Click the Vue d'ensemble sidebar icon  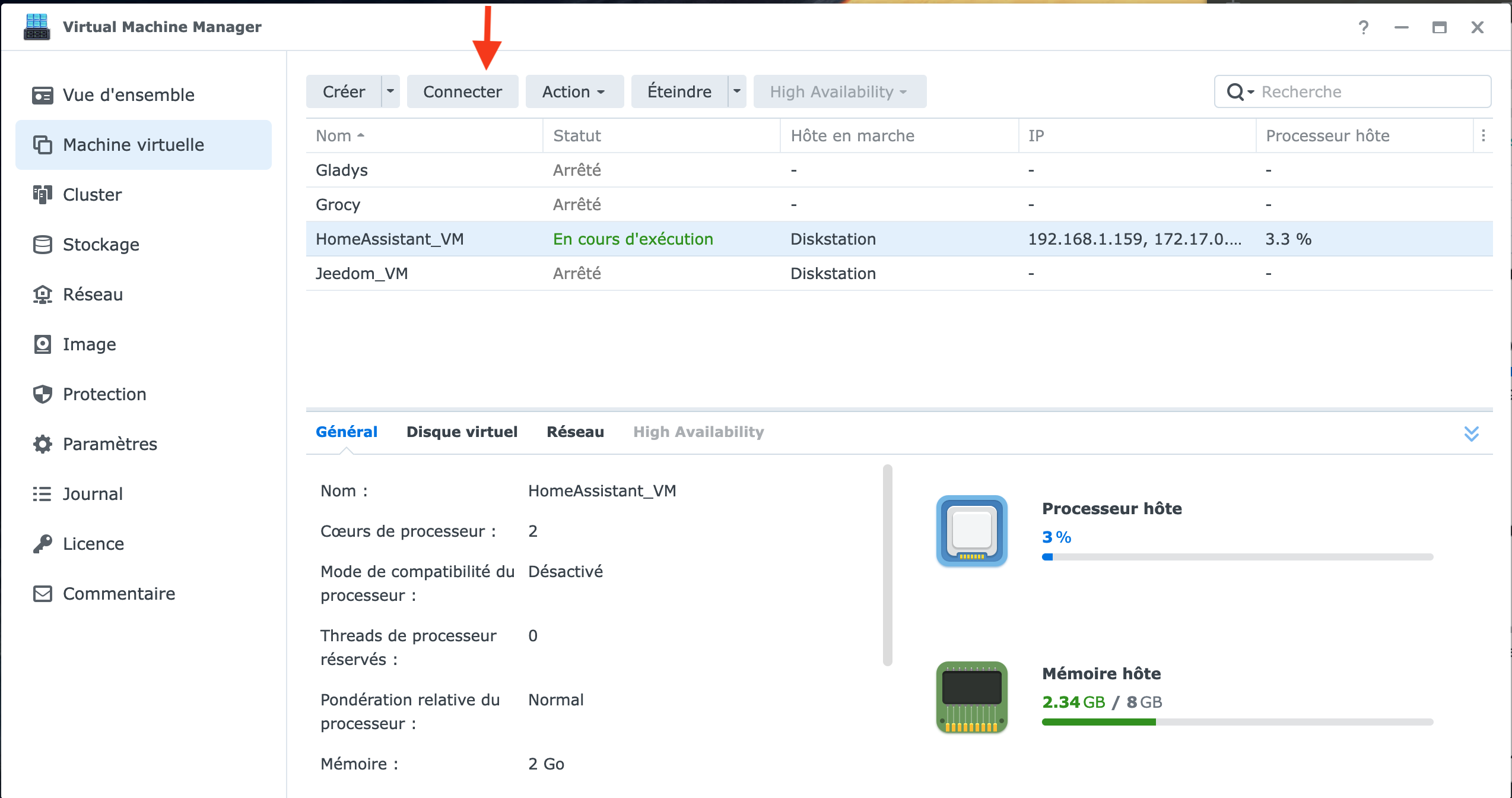42,95
